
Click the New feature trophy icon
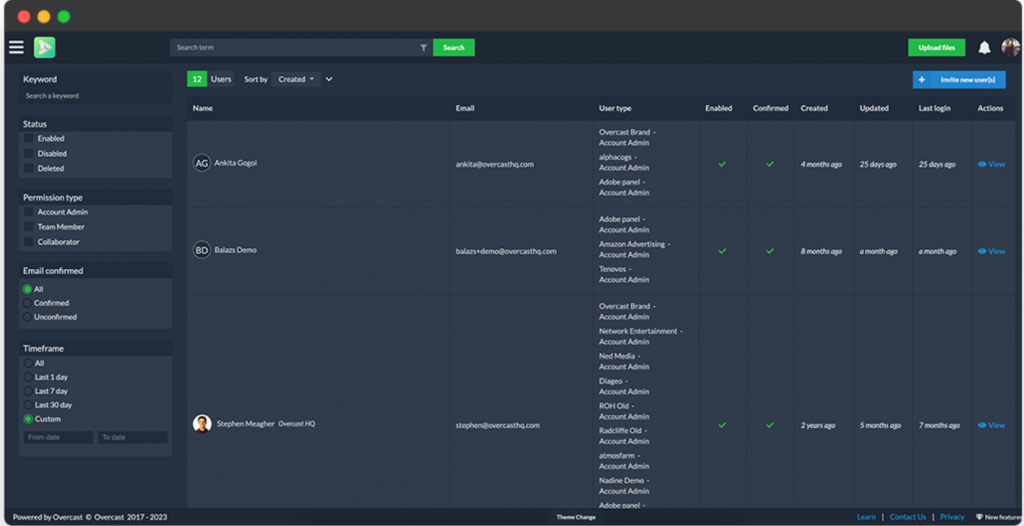pyautogui.click(x=979, y=517)
